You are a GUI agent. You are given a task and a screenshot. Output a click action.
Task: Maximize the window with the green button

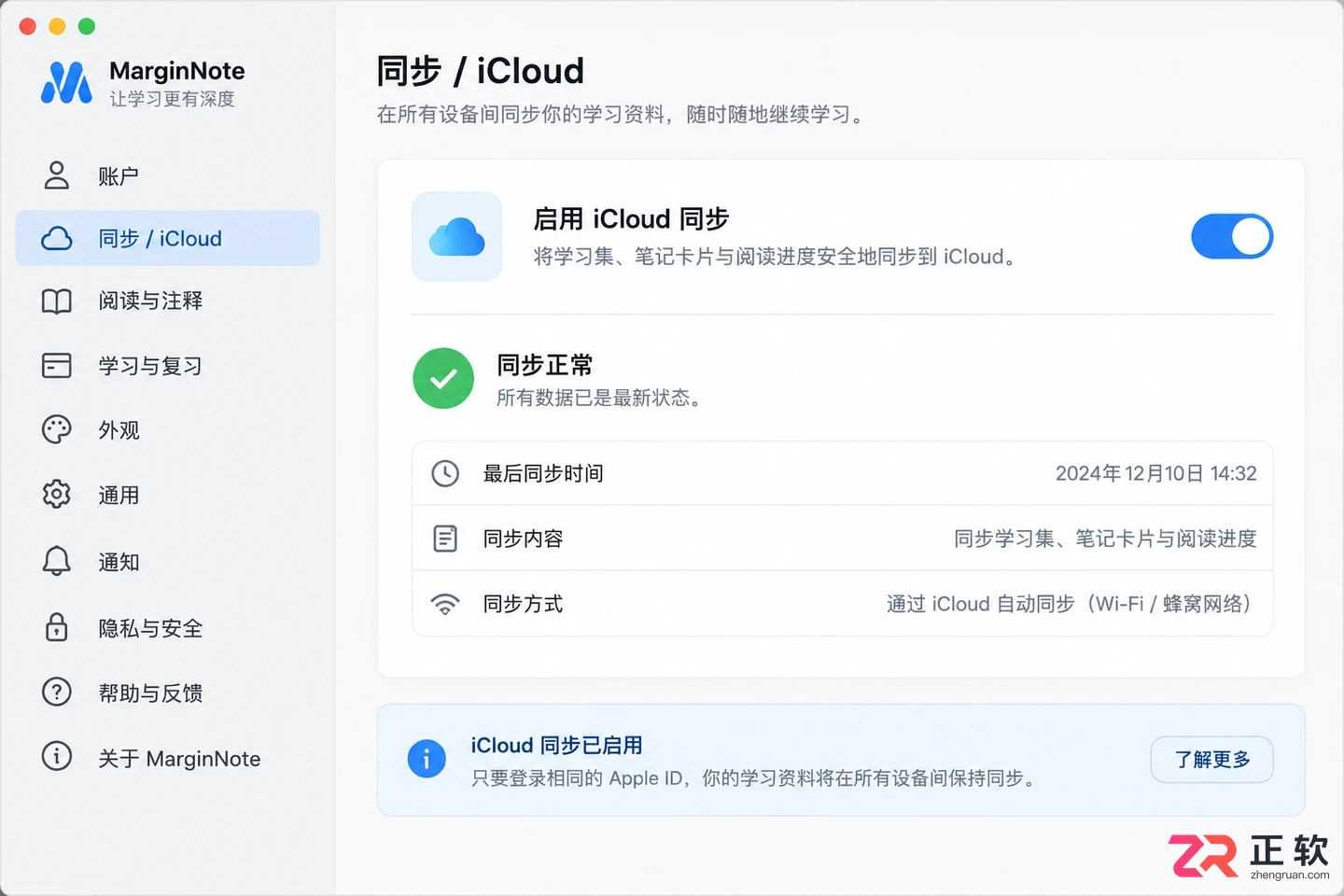click(x=87, y=26)
